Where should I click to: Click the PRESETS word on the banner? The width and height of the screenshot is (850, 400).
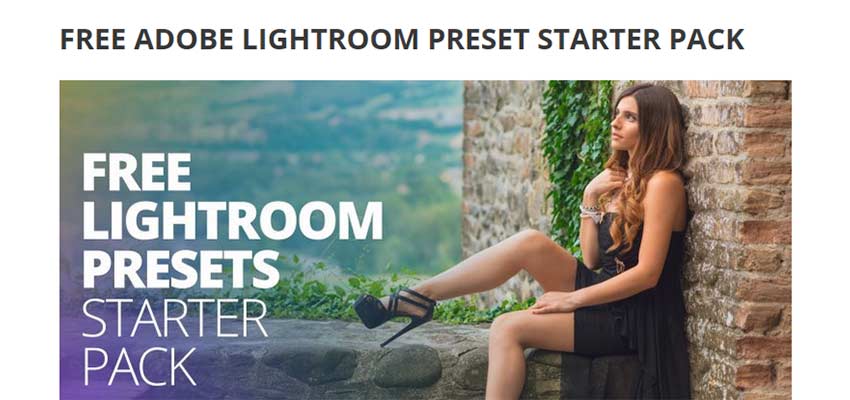point(181,269)
